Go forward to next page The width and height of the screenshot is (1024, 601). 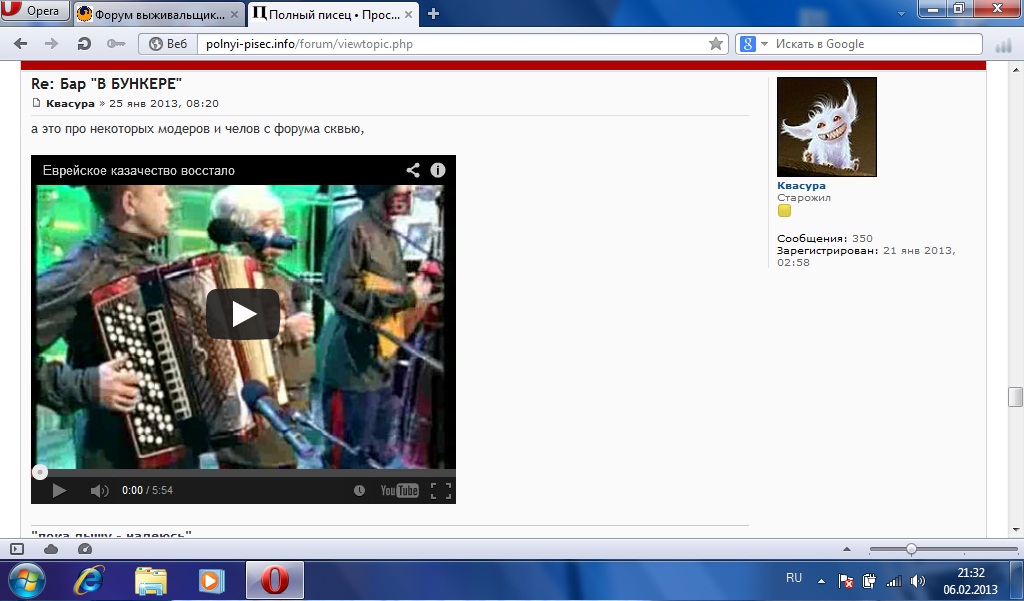pos(51,44)
